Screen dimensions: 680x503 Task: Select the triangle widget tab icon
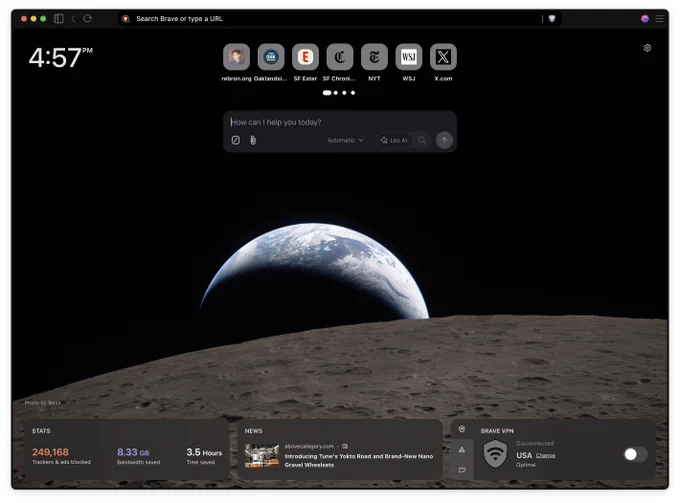(x=462, y=450)
